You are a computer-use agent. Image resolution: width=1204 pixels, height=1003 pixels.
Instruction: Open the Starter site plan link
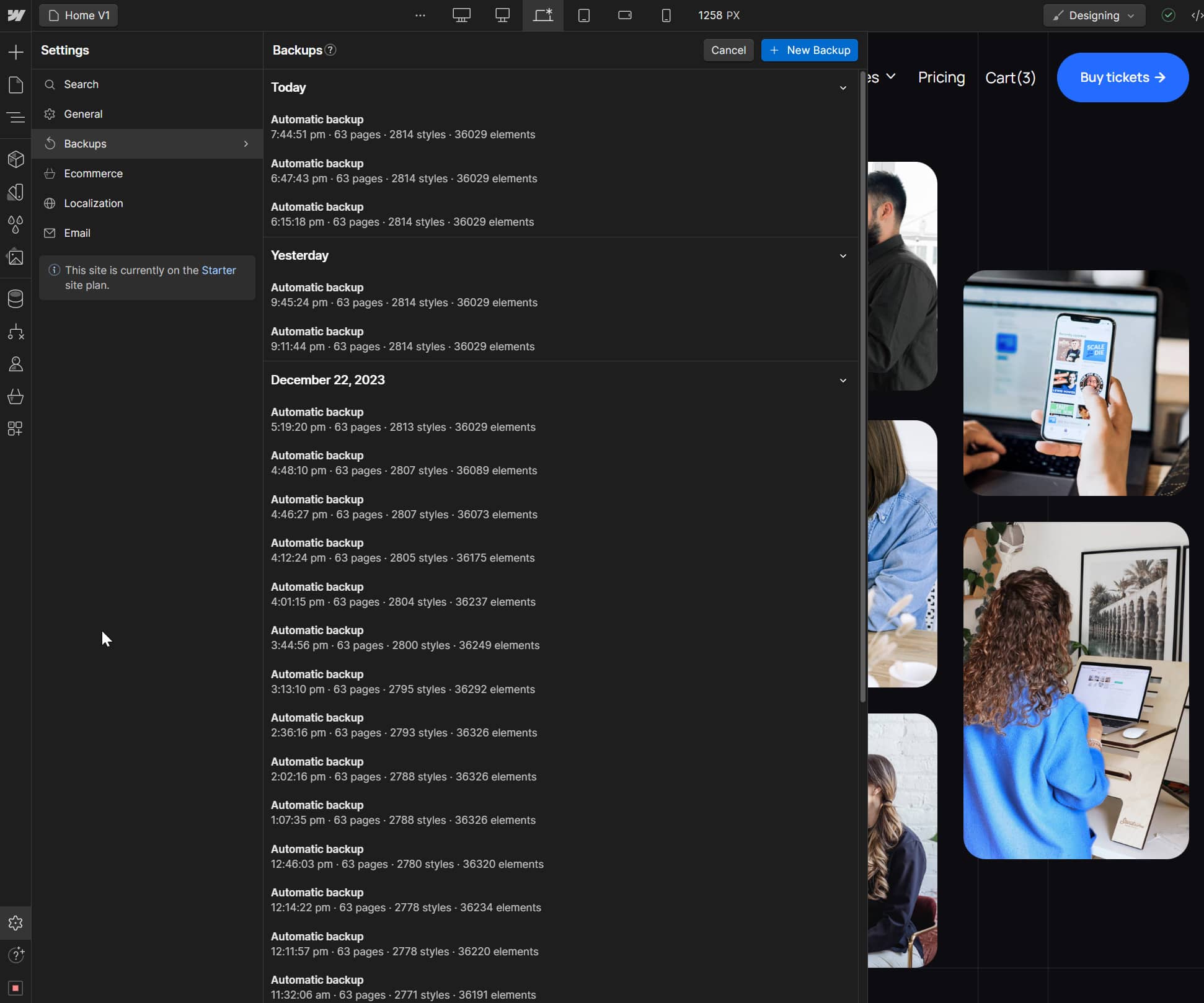click(x=218, y=270)
